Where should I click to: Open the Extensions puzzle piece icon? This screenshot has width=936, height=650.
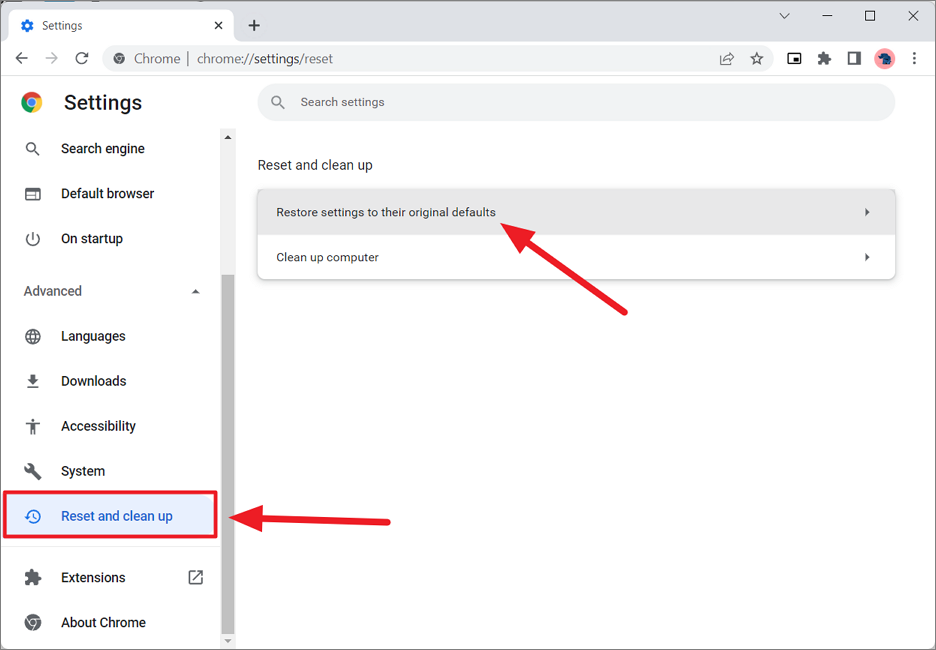tap(824, 59)
